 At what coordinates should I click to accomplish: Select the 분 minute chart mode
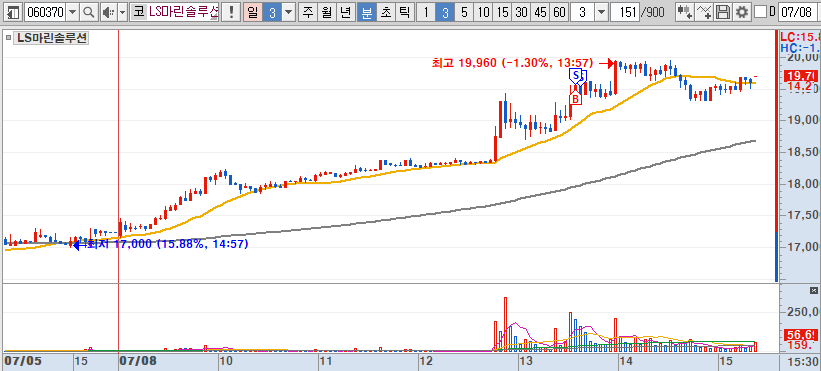coord(367,12)
